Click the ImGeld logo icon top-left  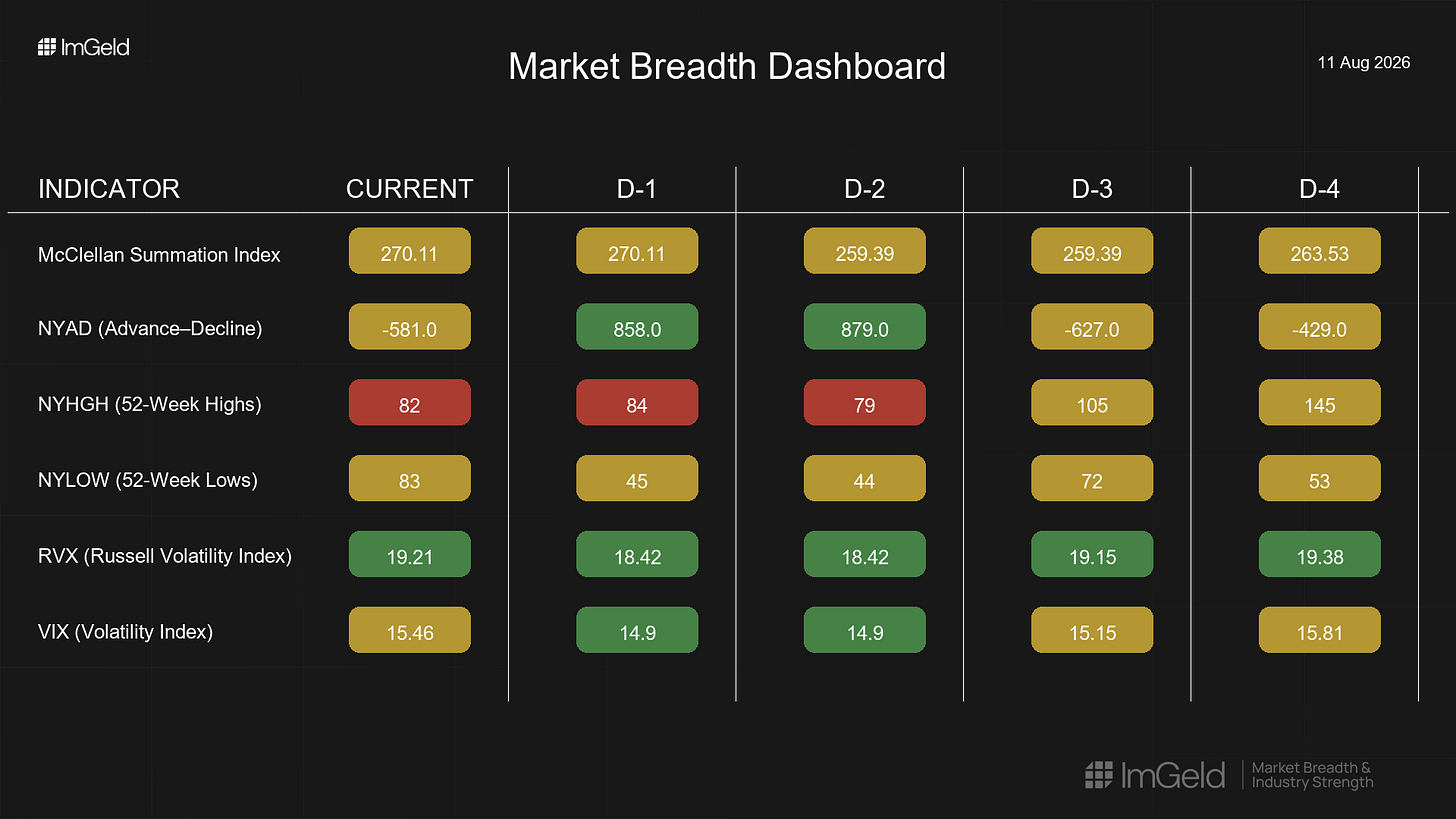coord(46,47)
